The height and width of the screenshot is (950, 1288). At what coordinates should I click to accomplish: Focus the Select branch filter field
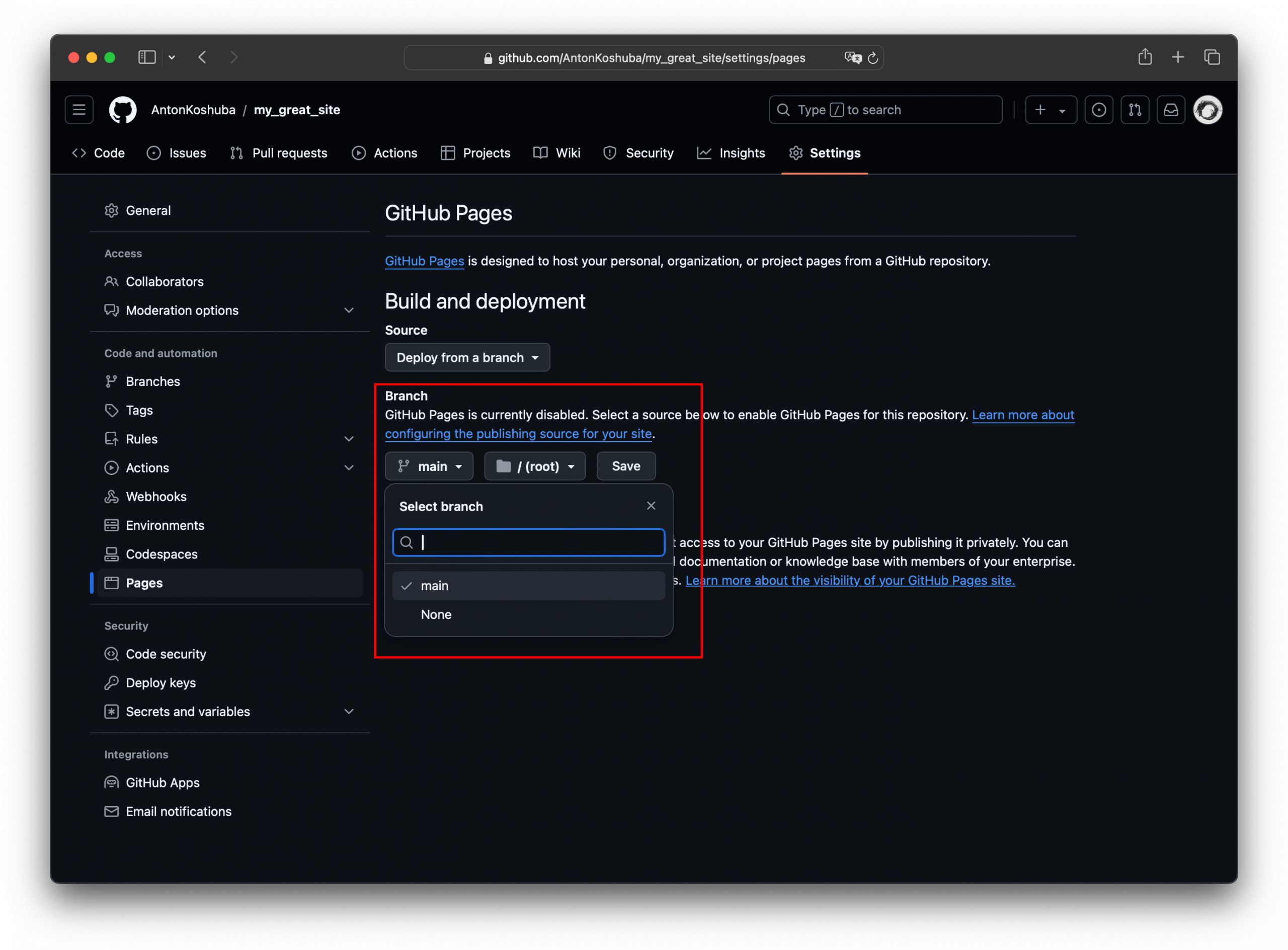click(x=528, y=542)
